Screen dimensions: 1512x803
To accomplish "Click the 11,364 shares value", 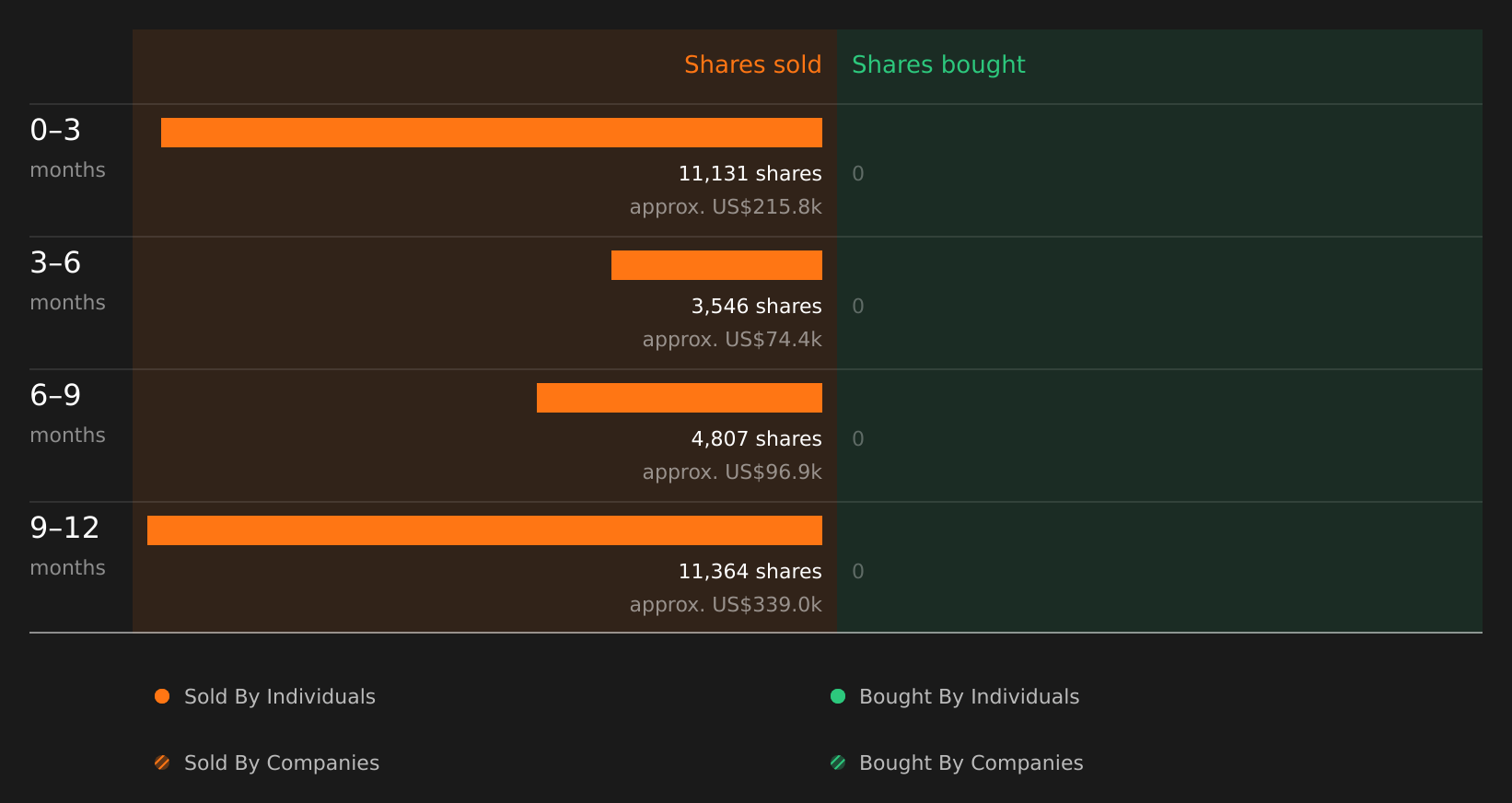I will coord(750,572).
